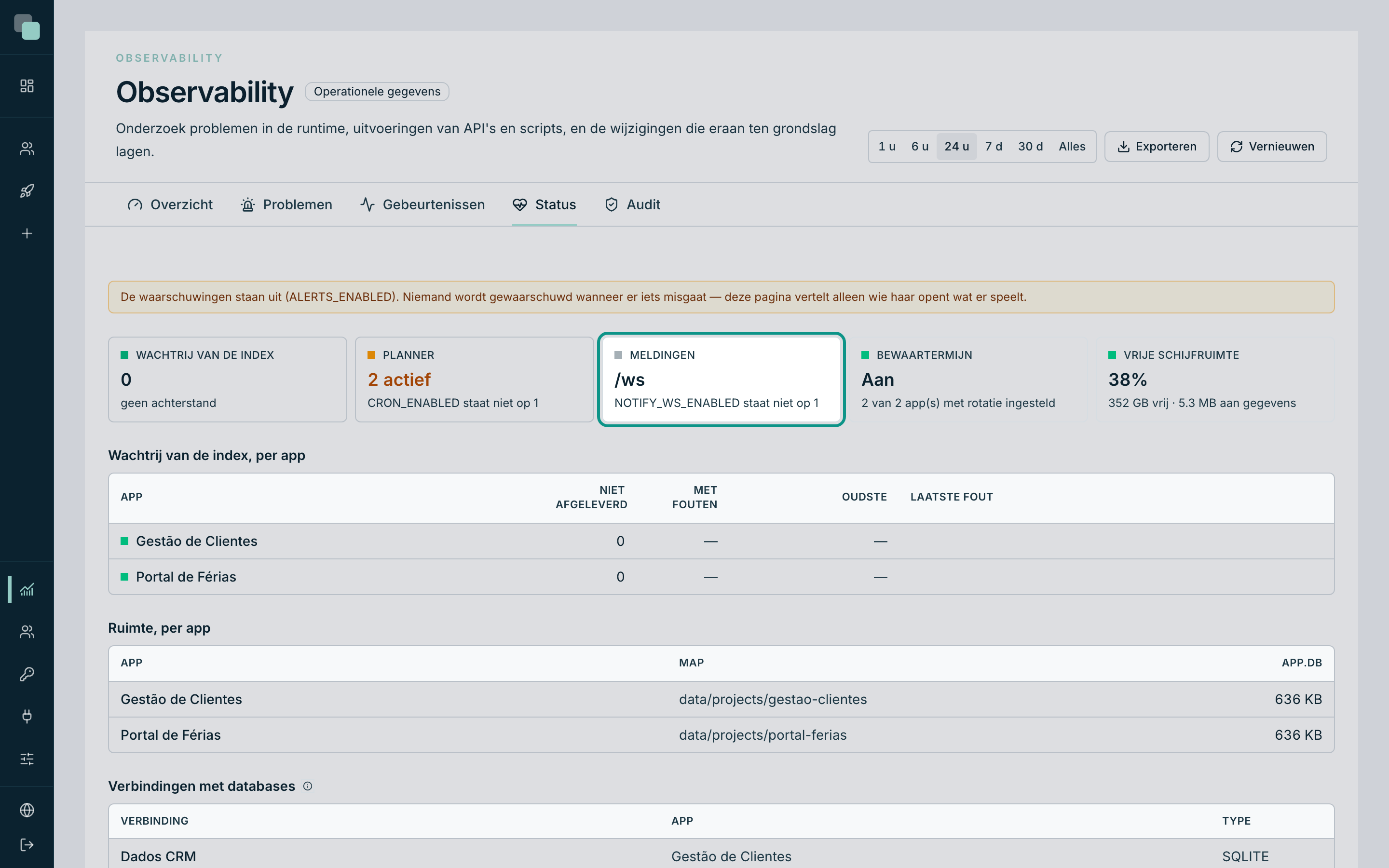Click the globe language icon
The width and height of the screenshot is (1389, 868).
(x=27, y=810)
